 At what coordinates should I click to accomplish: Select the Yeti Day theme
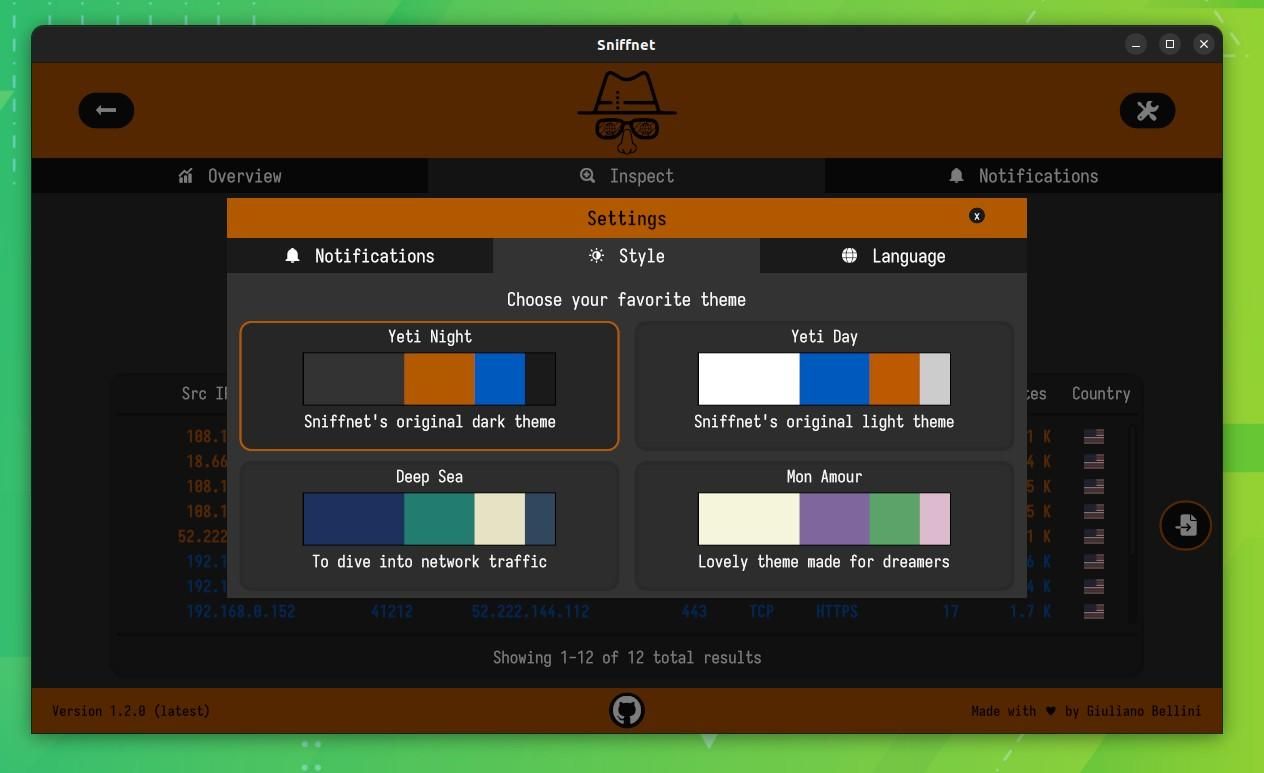pyautogui.click(x=823, y=386)
